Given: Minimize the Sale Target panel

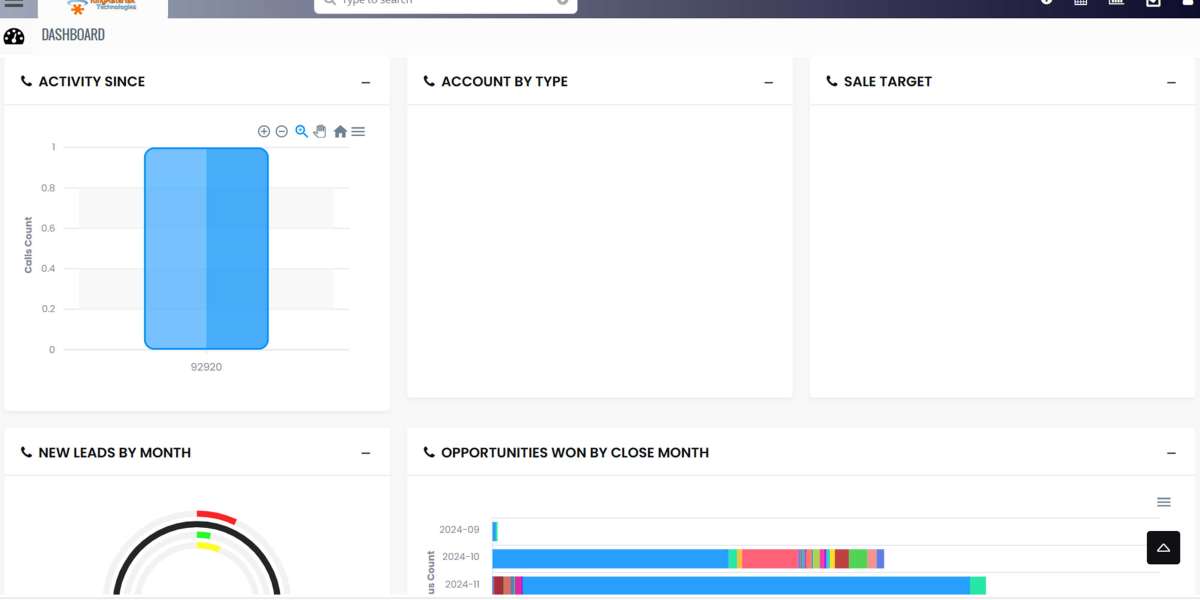Looking at the screenshot, I should [1172, 83].
